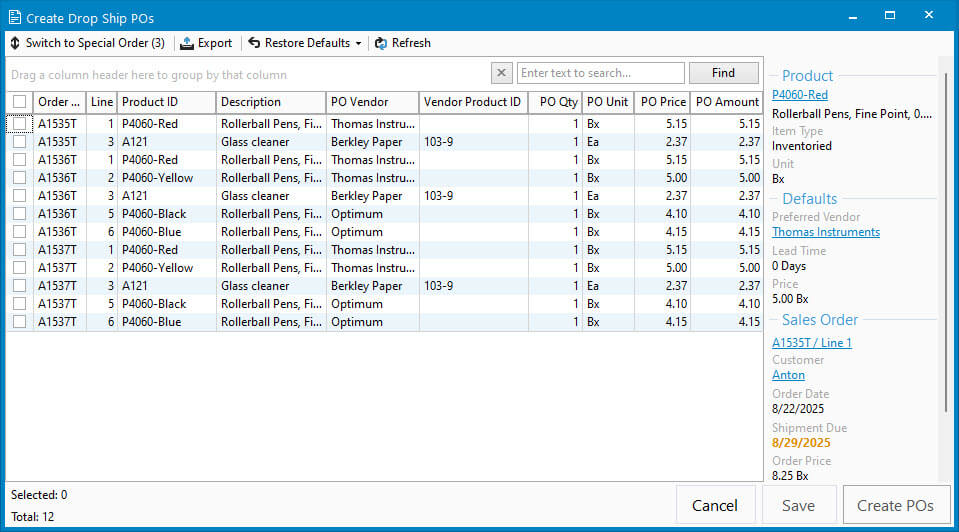Click the shipment due date 8/29/2025
959x532 pixels.
click(801, 443)
